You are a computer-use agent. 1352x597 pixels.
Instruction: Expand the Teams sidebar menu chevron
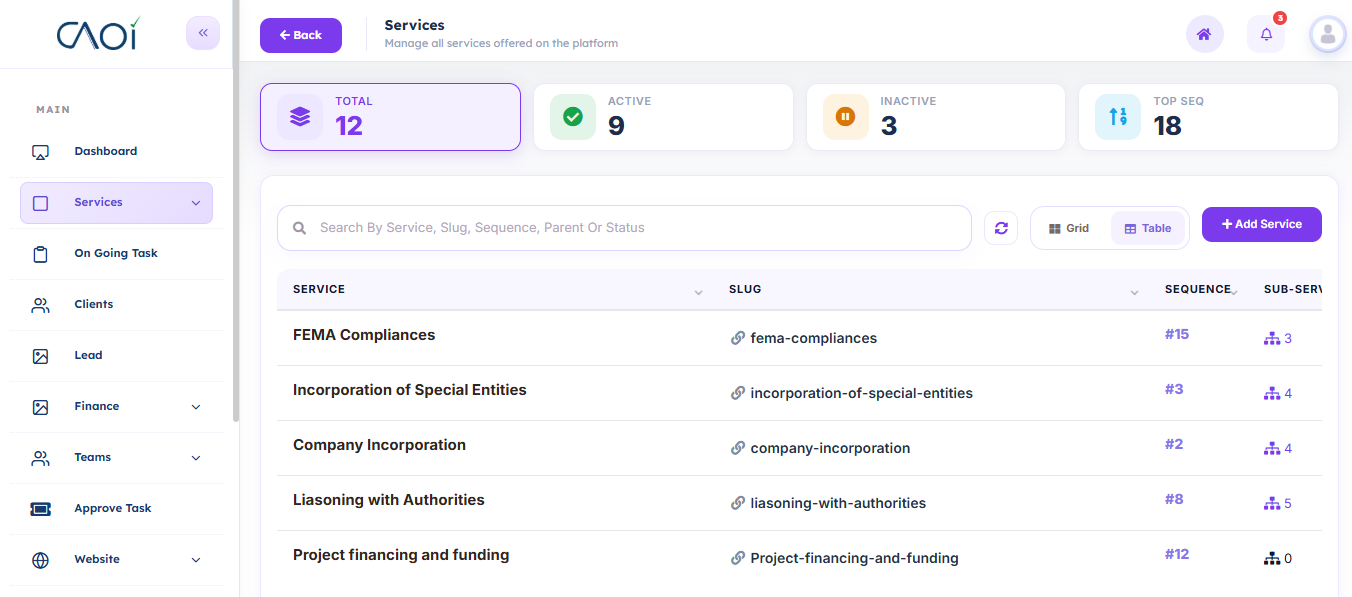click(x=196, y=458)
